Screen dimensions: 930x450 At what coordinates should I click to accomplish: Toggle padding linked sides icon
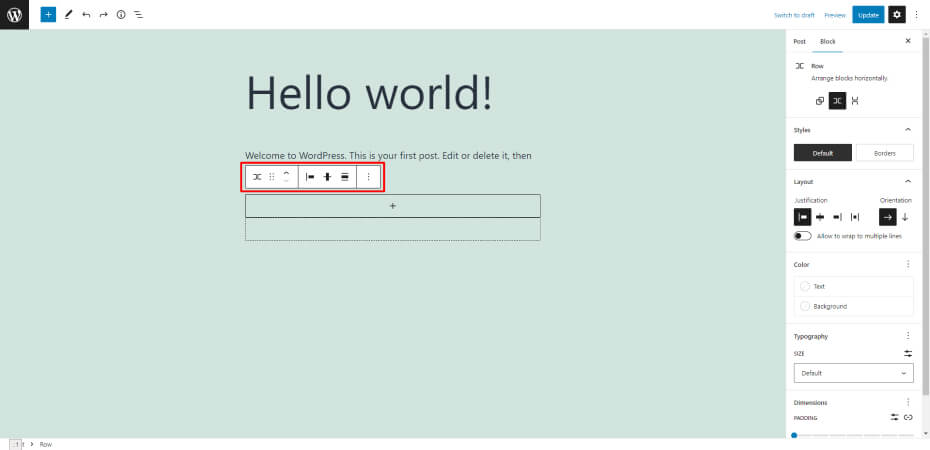click(x=908, y=417)
